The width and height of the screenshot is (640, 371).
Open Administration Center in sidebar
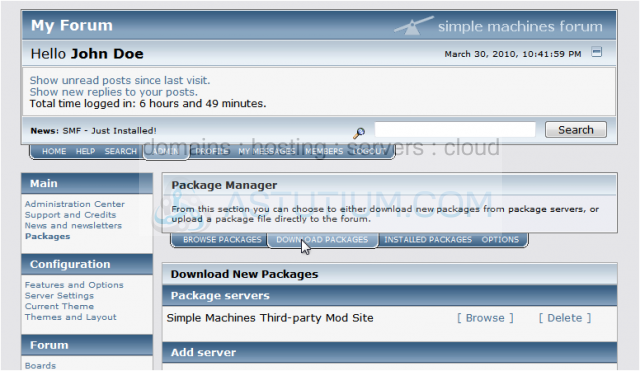[x=75, y=204]
